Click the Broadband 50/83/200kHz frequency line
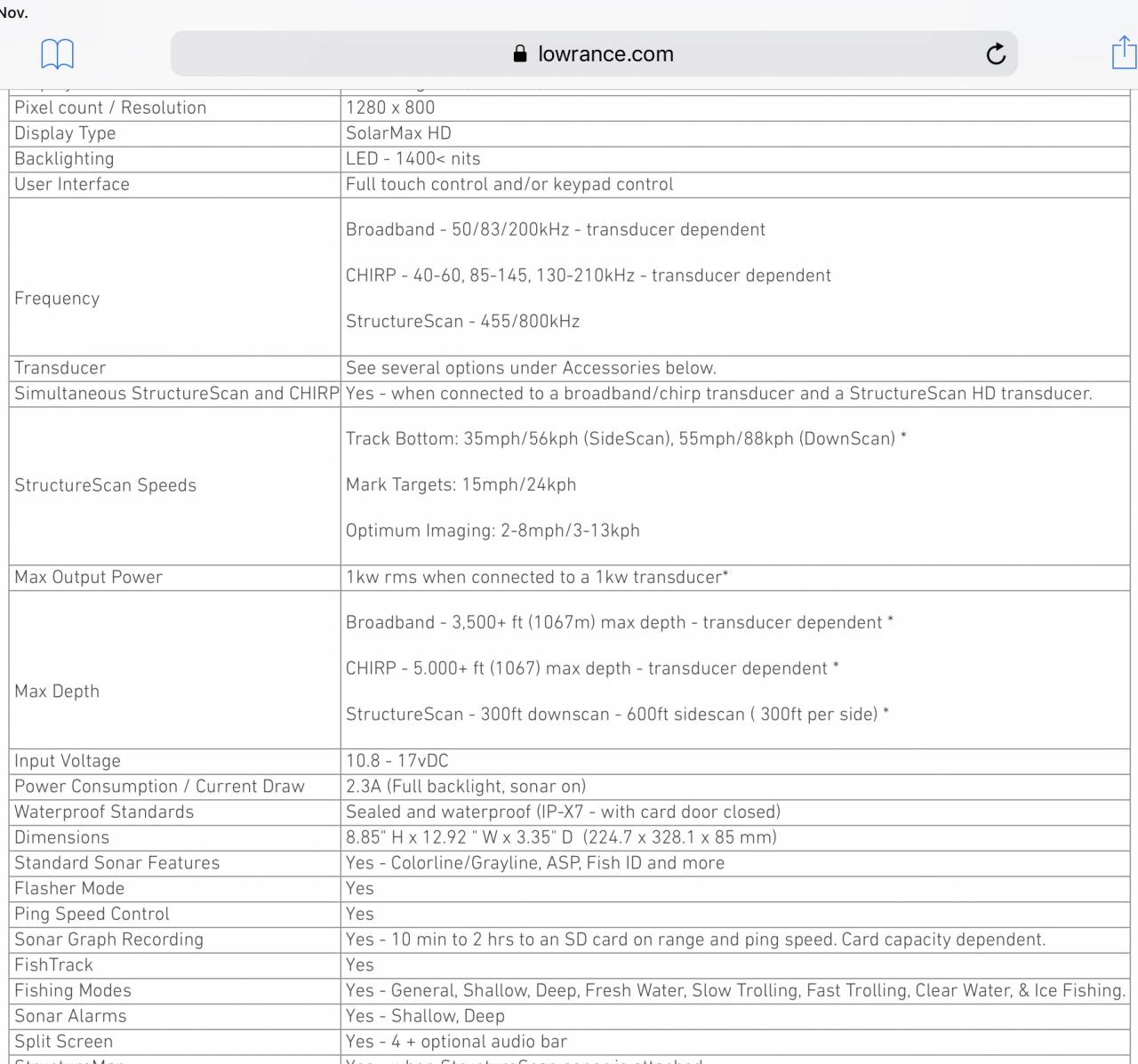 [555, 229]
